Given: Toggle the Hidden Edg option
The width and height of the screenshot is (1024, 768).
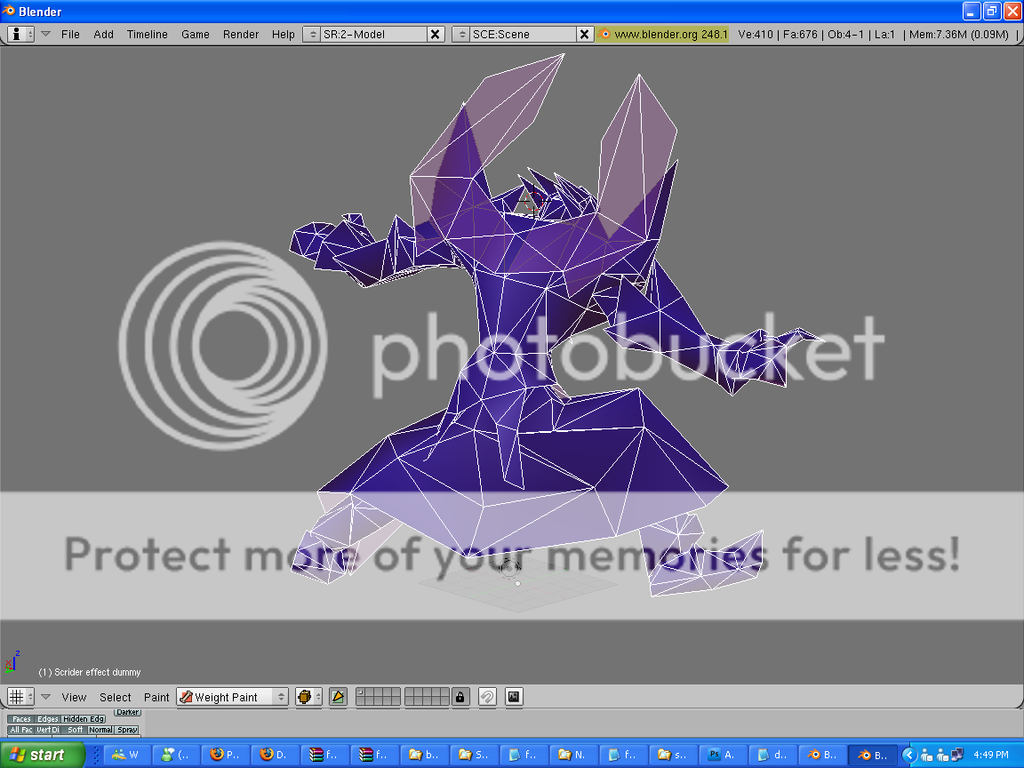Looking at the screenshot, I should coord(84,719).
